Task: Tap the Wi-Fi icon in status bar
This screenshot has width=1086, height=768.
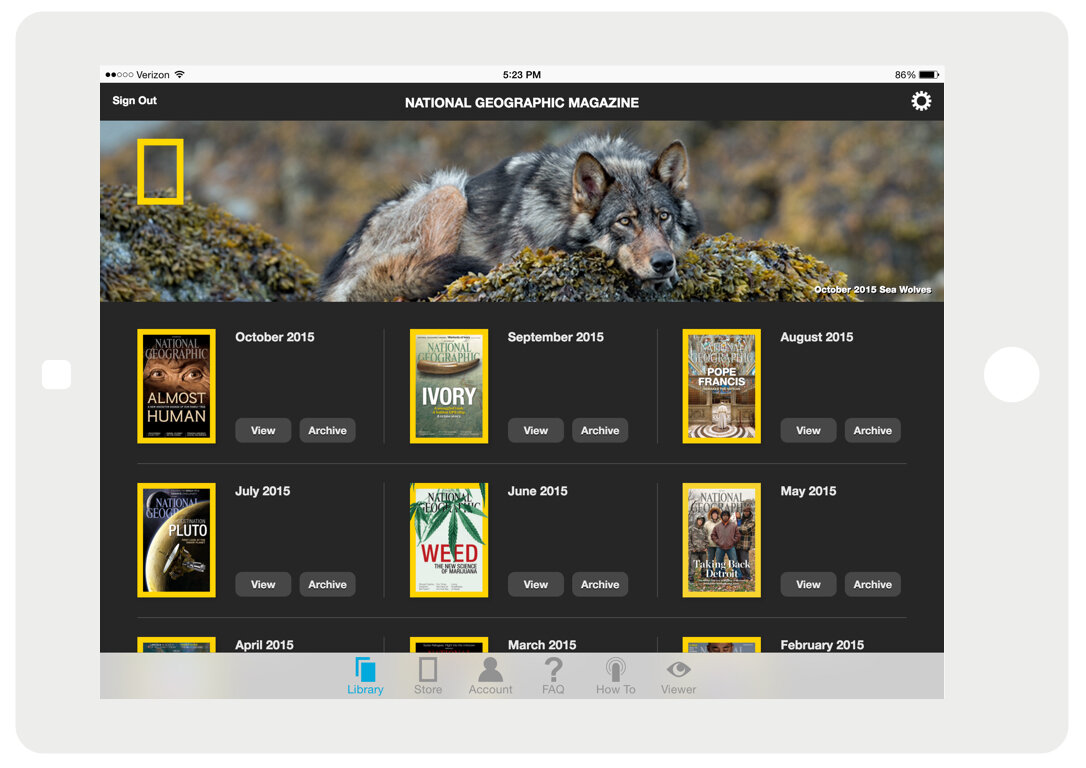Action: coord(179,74)
